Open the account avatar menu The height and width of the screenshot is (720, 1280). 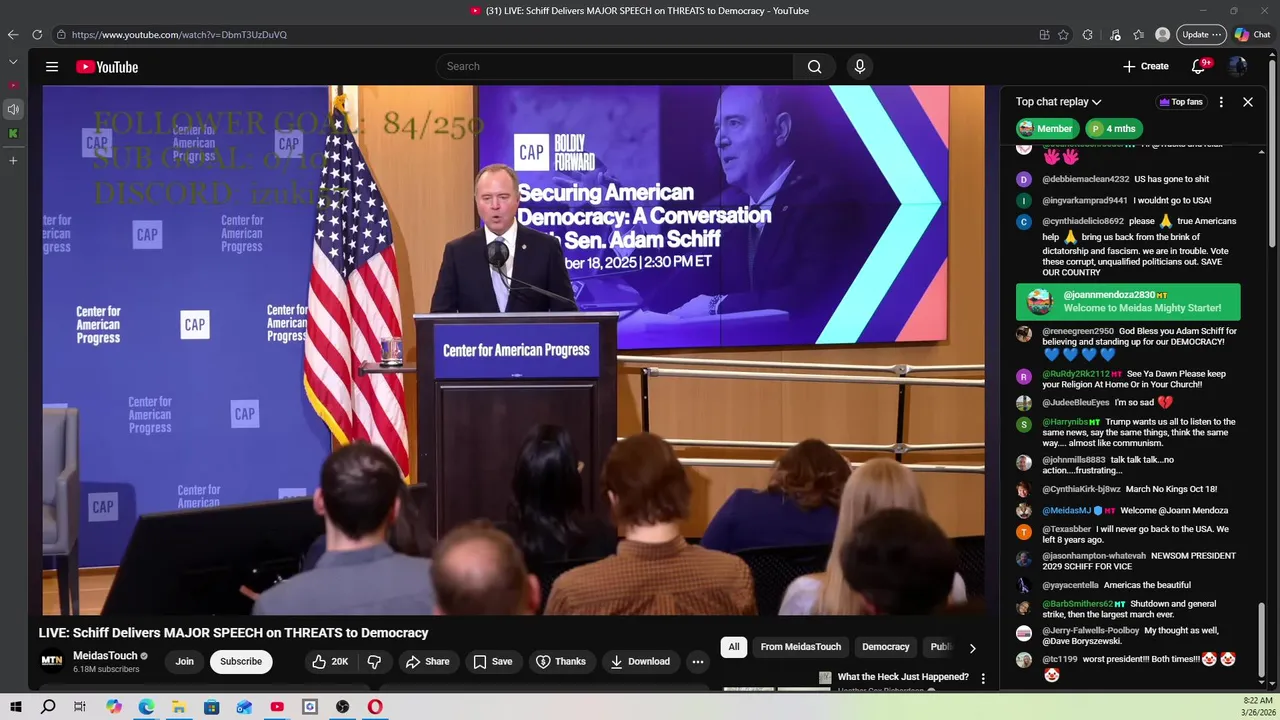click(1238, 67)
